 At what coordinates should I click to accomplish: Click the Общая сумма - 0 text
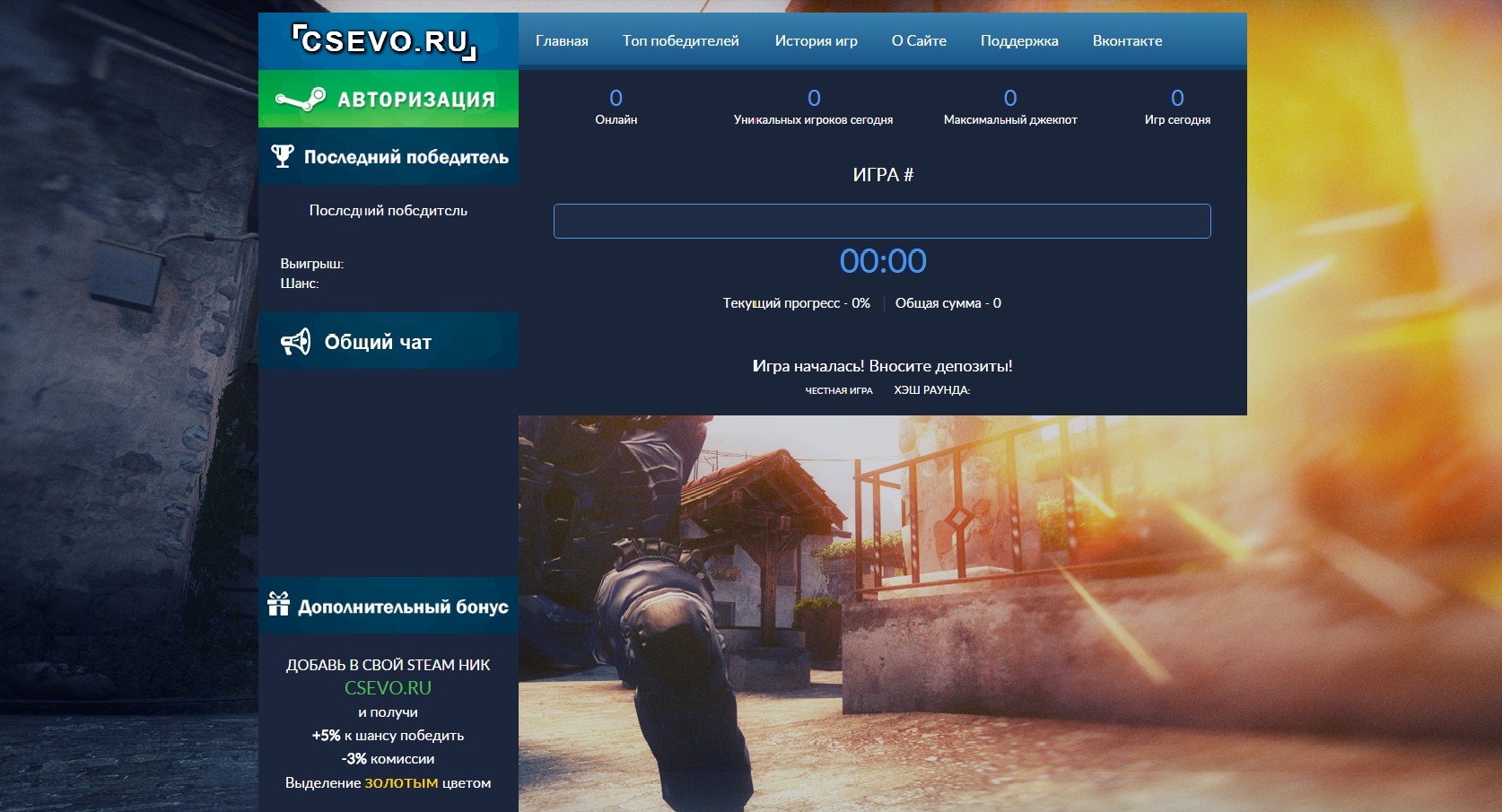tap(948, 303)
